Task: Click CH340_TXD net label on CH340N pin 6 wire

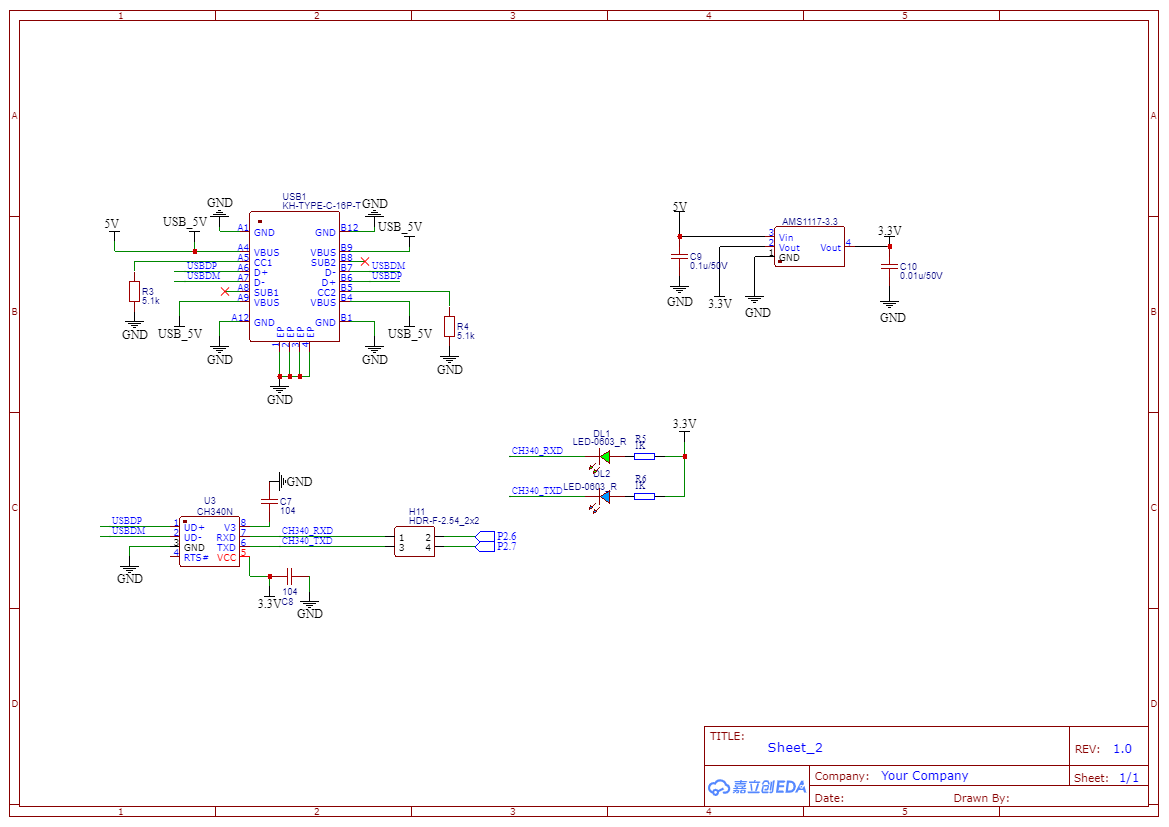Action: (307, 541)
